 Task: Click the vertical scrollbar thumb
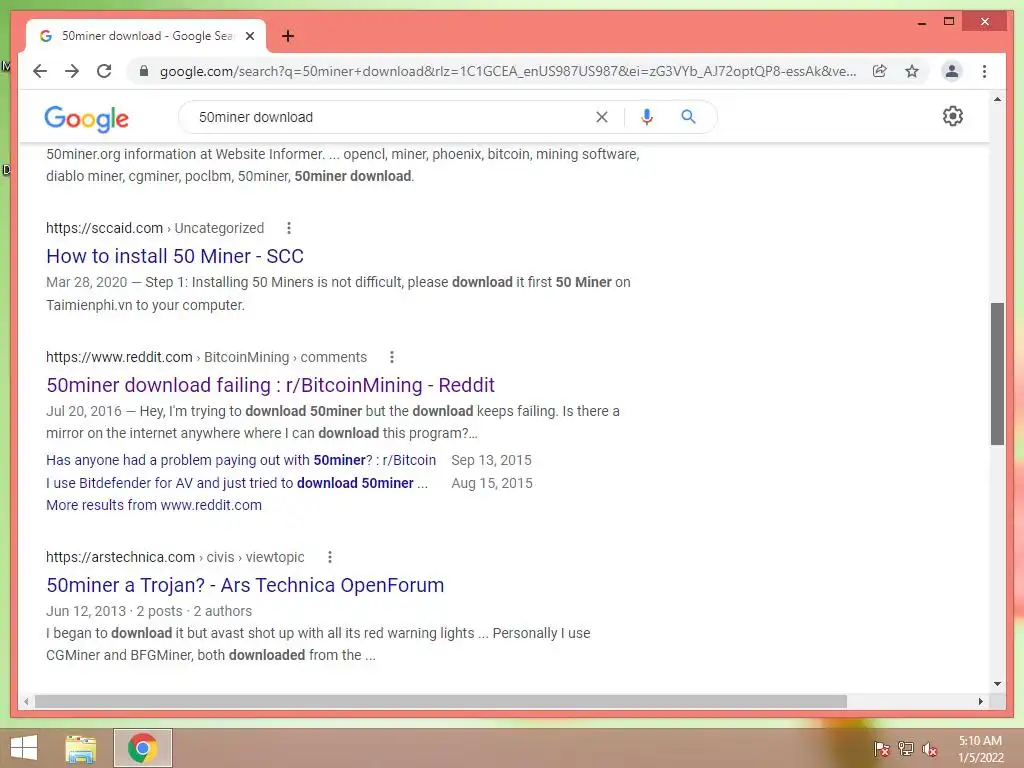[997, 374]
